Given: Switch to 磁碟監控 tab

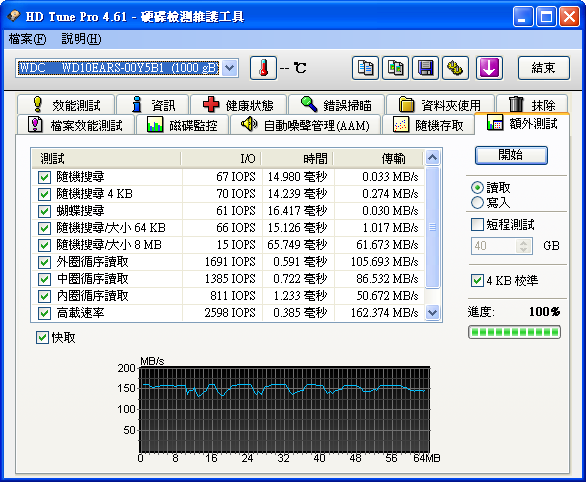Looking at the screenshot, I should [182, 125].
